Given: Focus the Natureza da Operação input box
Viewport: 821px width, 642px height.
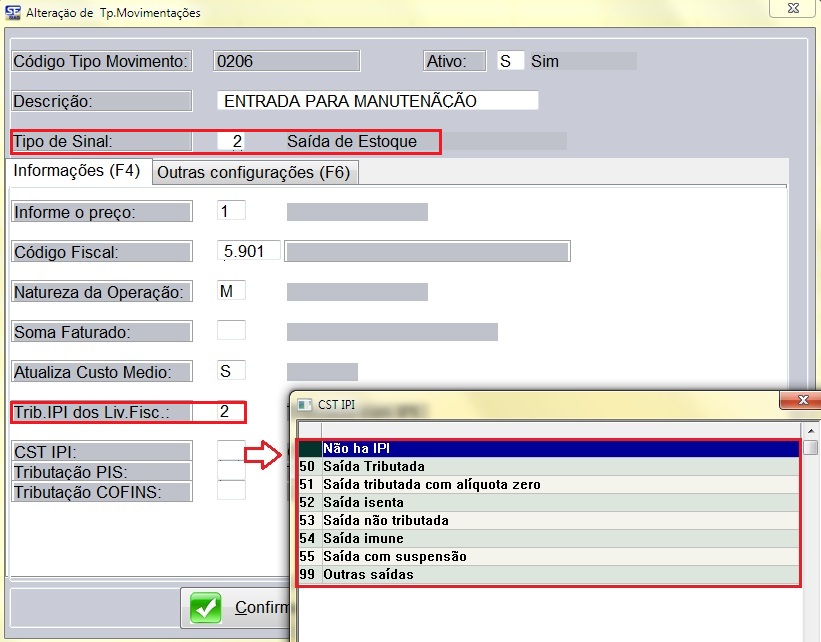Looking at the screenshot, I should (231, 291).
